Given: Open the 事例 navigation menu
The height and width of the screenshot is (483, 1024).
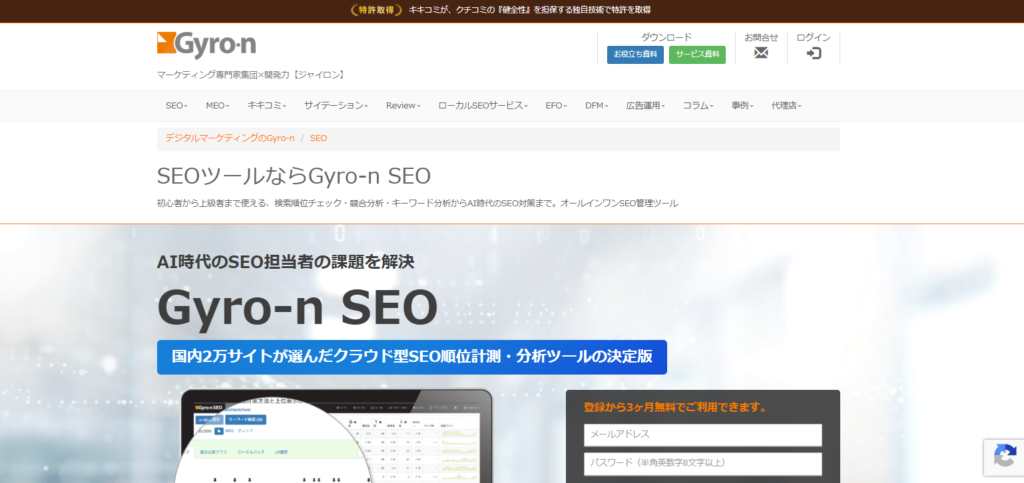Looking at the screenshot, I should [743, 106].
